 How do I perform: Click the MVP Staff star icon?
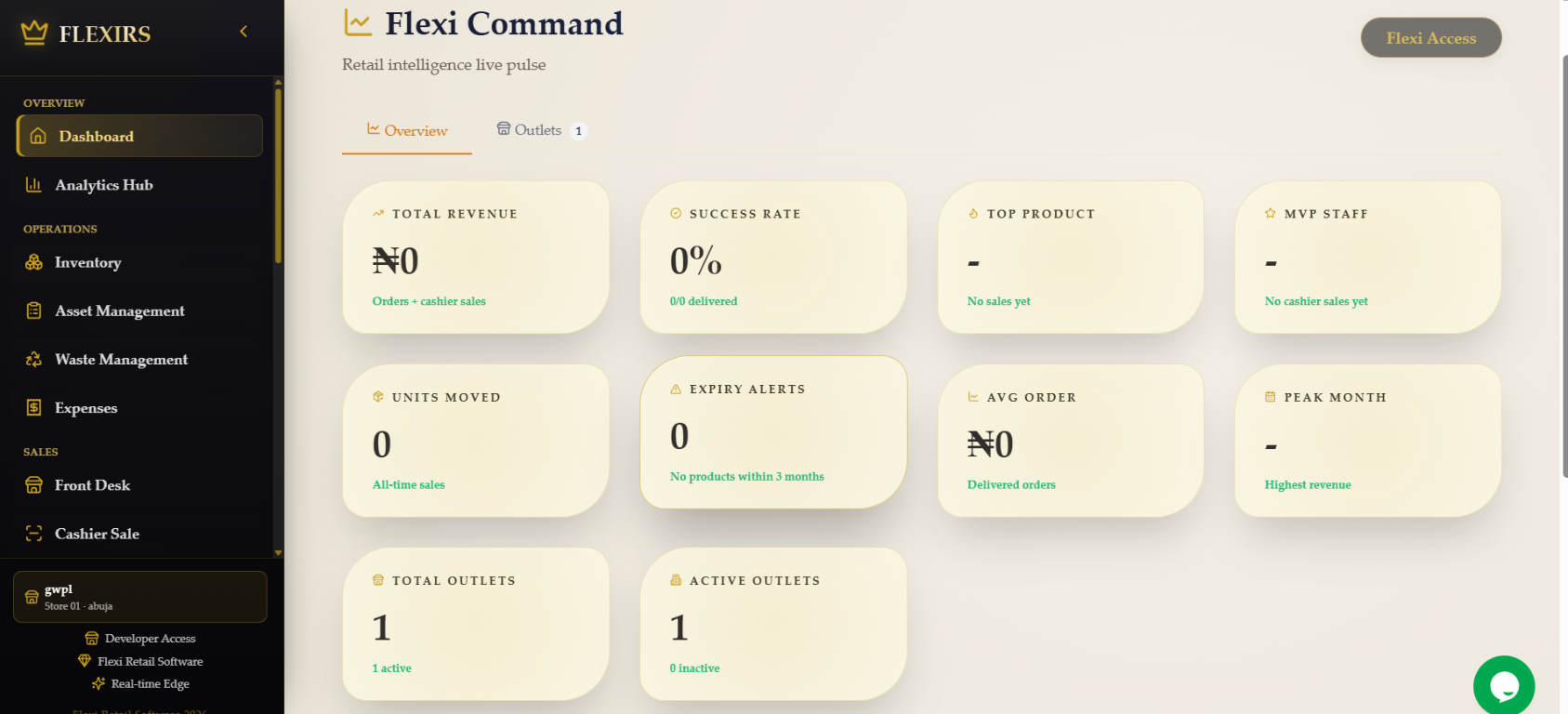point(1271,214)
